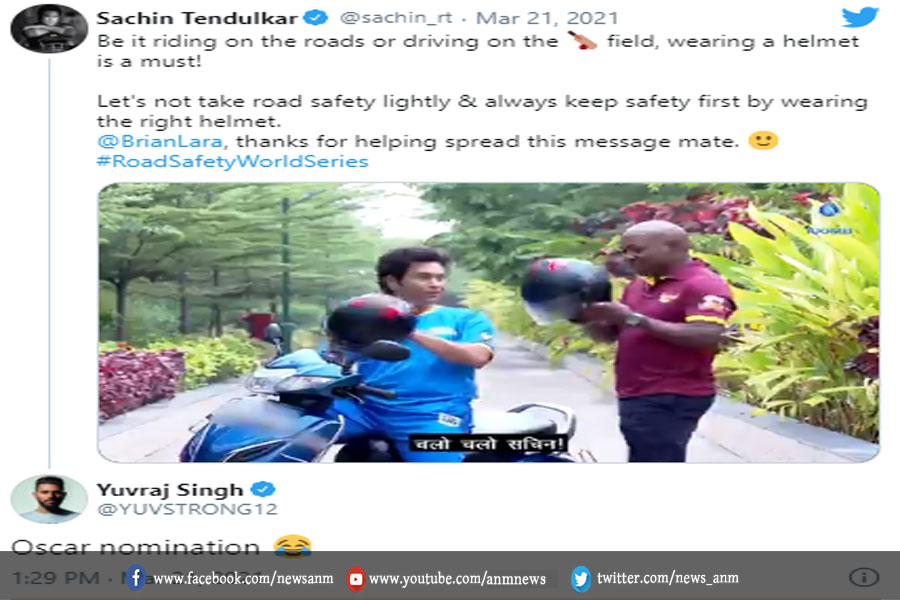Click Yuvraj Singh's verified badge
Image resolution: width=900 pixels, height=600 pixels.
(263, 489)
